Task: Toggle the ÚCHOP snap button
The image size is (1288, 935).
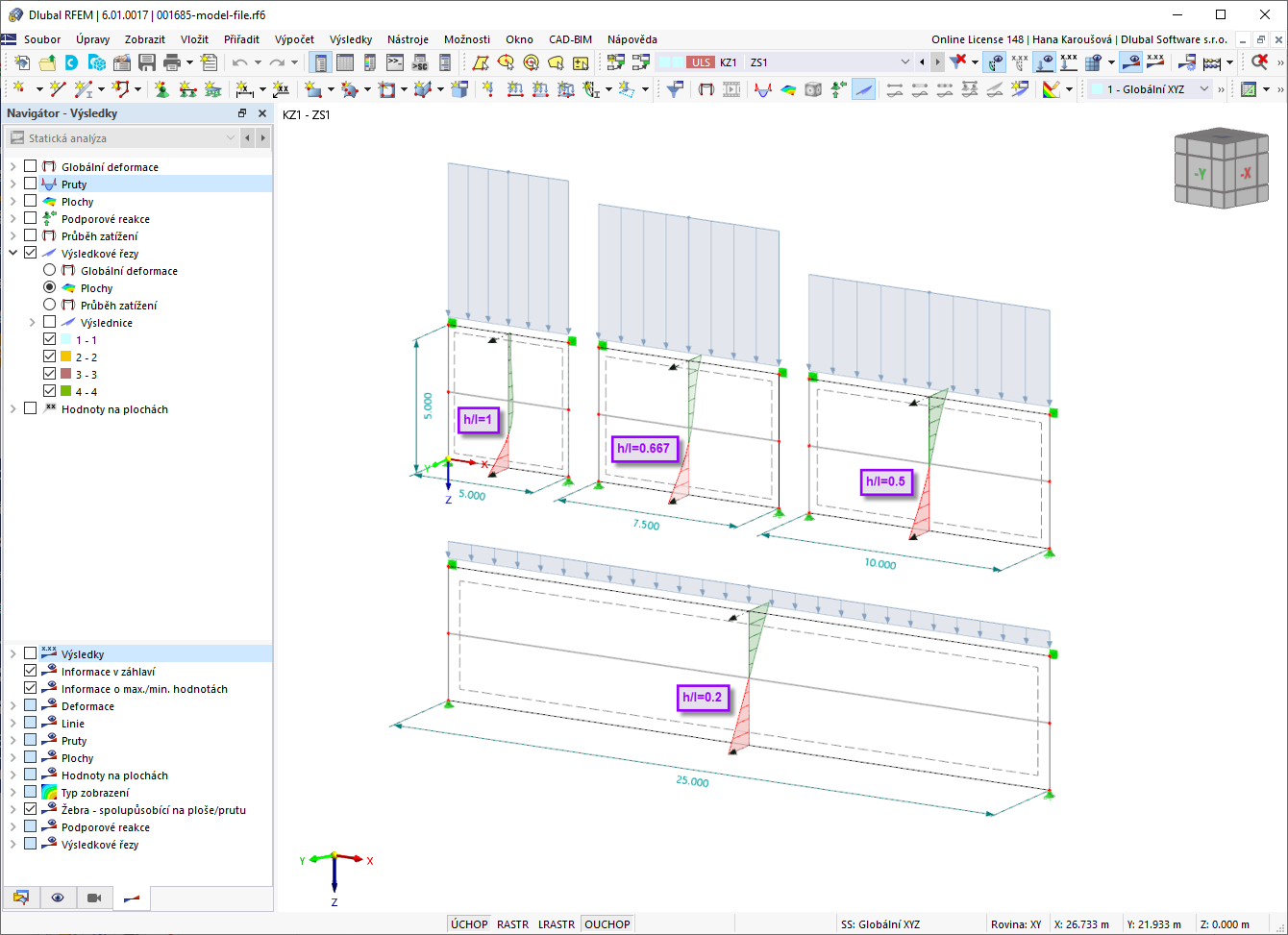Action: [x=469, y=924]
